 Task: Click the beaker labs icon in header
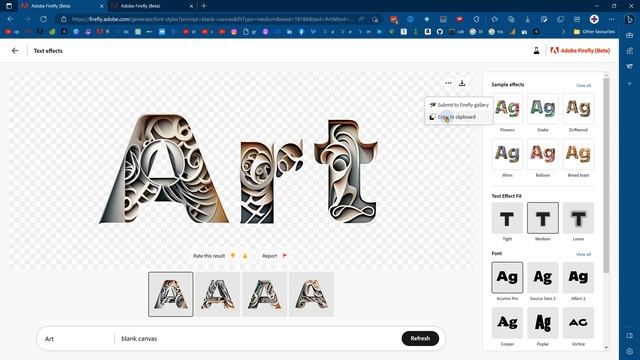[x=536, y=51]
